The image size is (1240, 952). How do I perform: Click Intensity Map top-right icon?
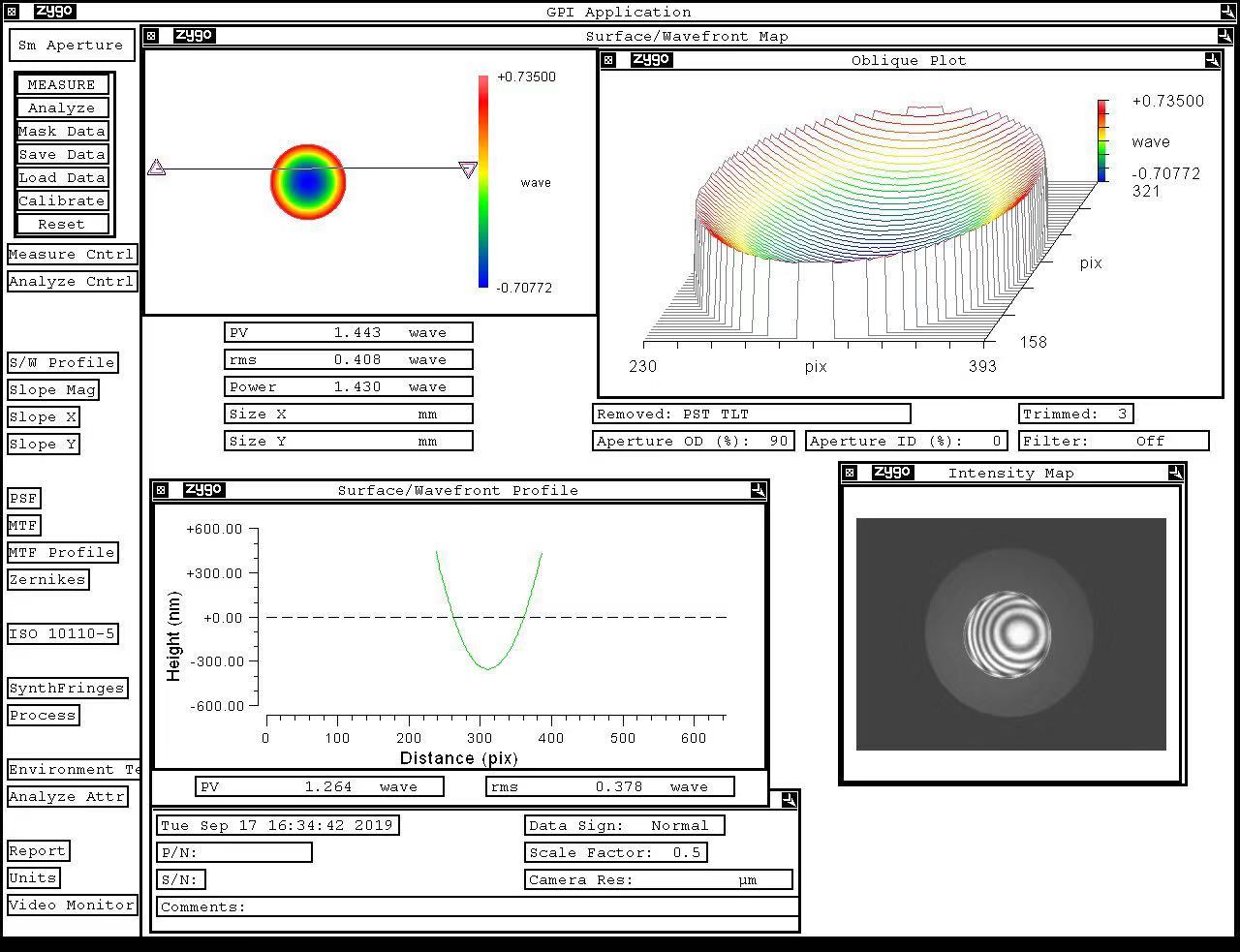[x=1175, y=473]
